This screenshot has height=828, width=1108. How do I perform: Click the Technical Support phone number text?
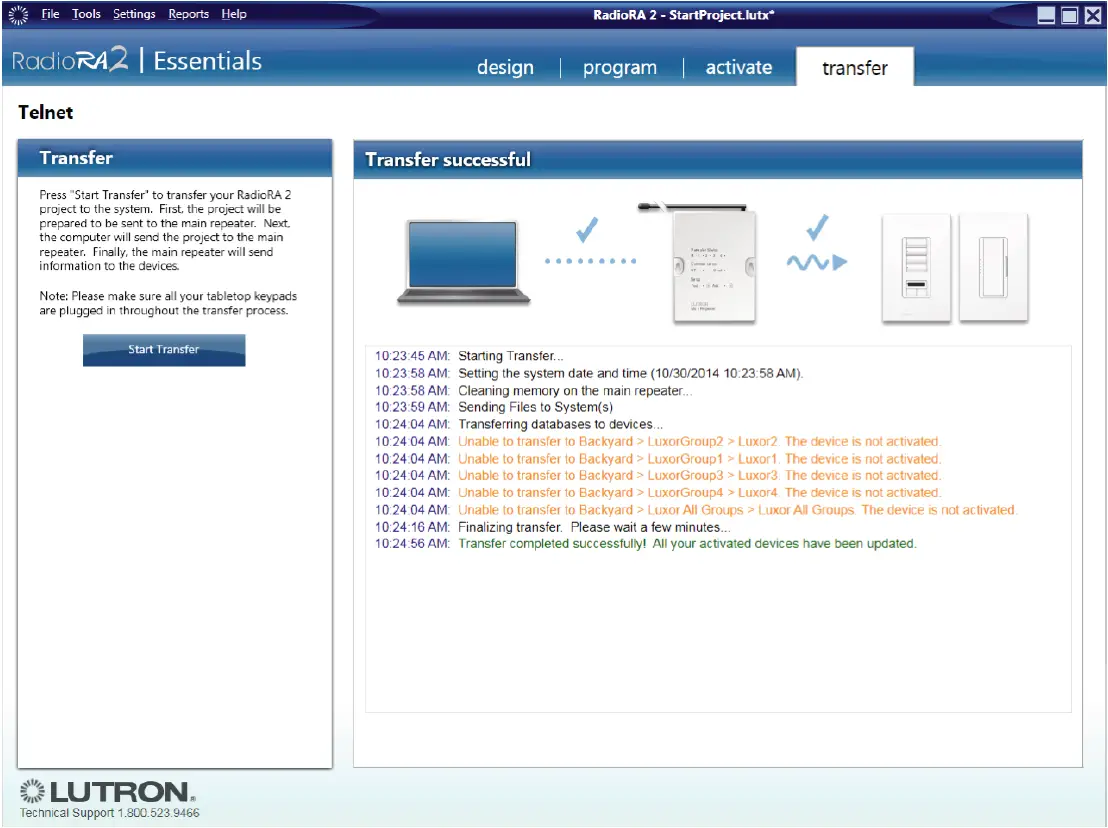point(110,813)
